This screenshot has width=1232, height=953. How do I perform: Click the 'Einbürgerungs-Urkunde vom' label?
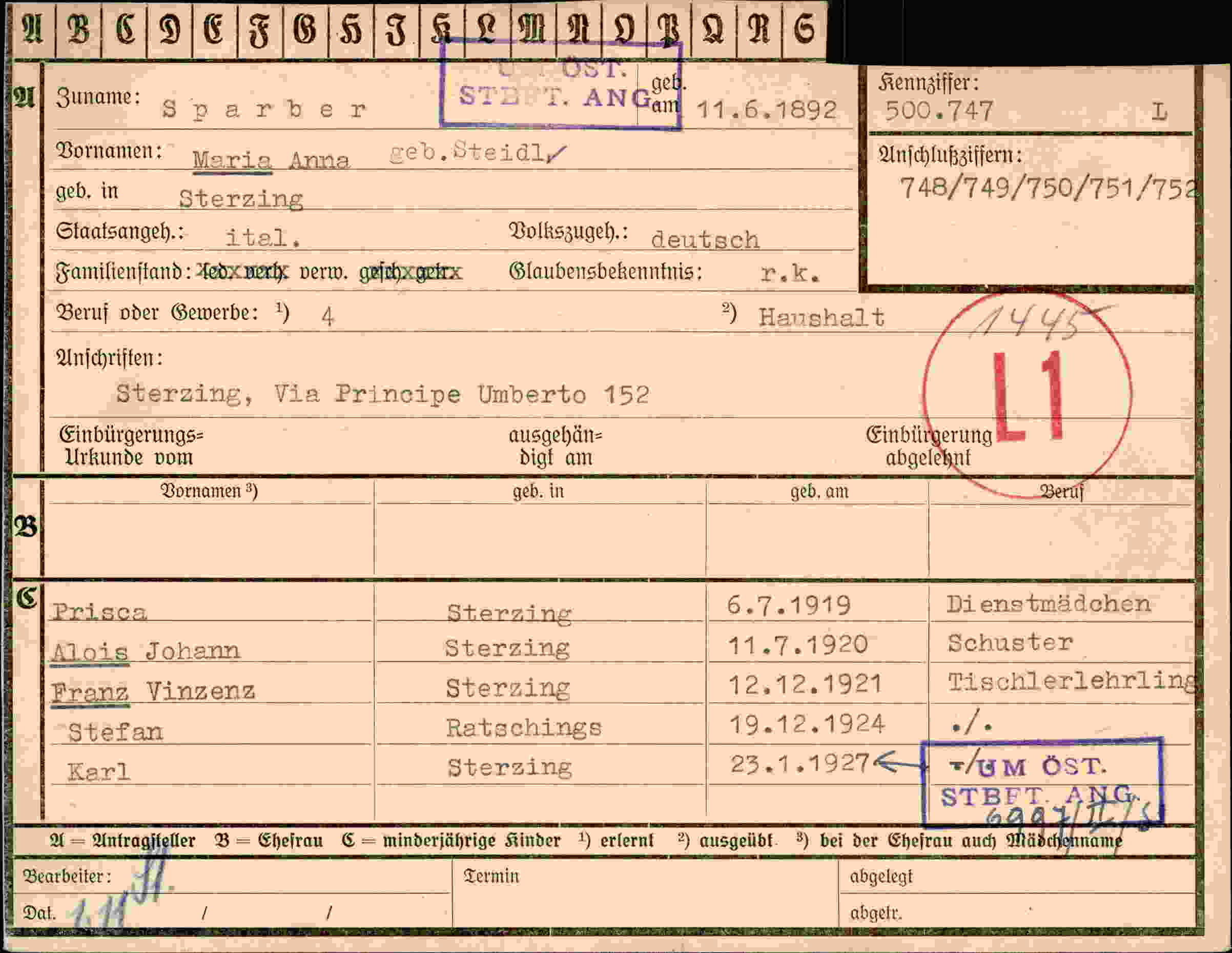coord(131,446)
